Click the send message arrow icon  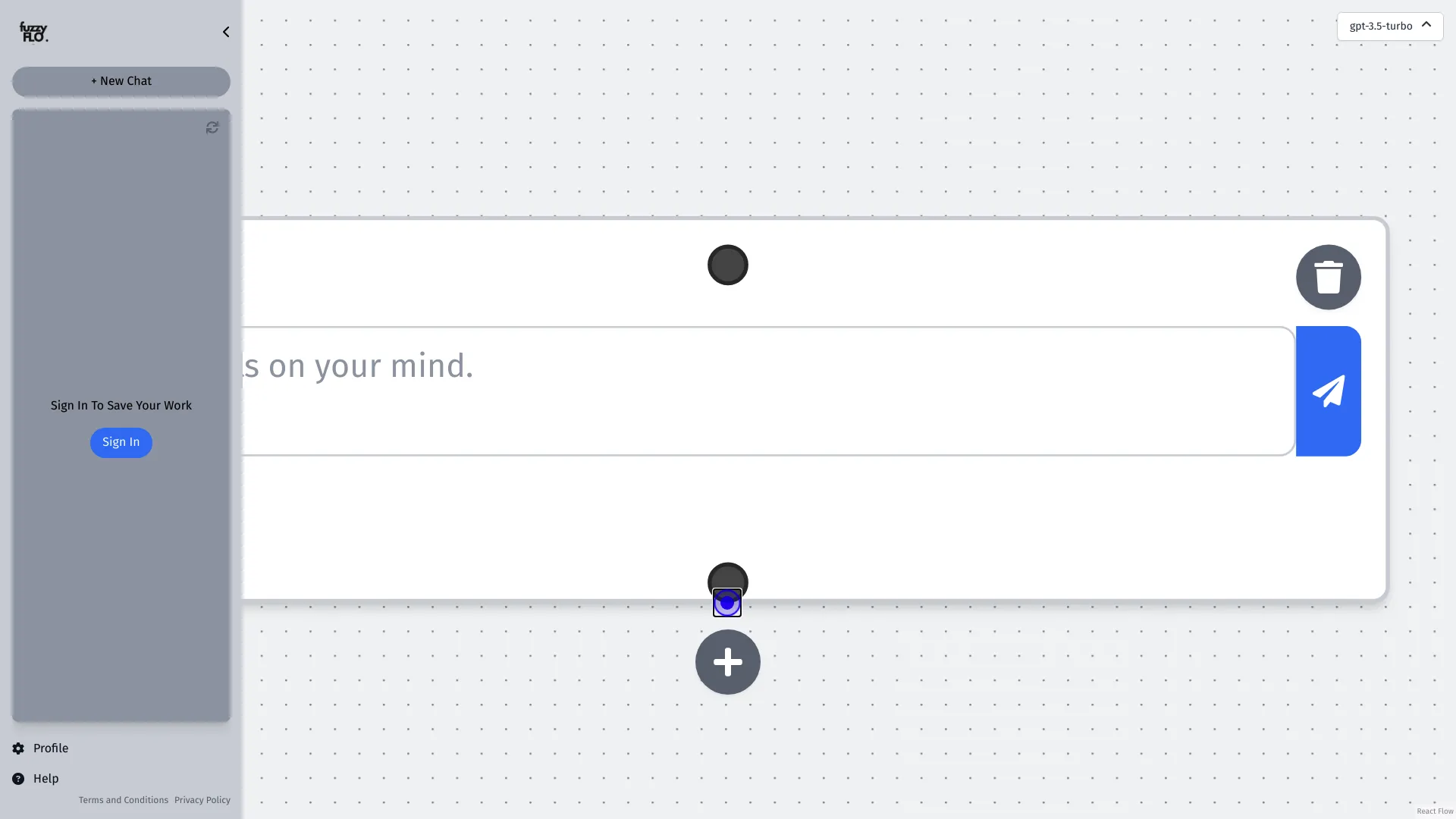coord(1328,390)
